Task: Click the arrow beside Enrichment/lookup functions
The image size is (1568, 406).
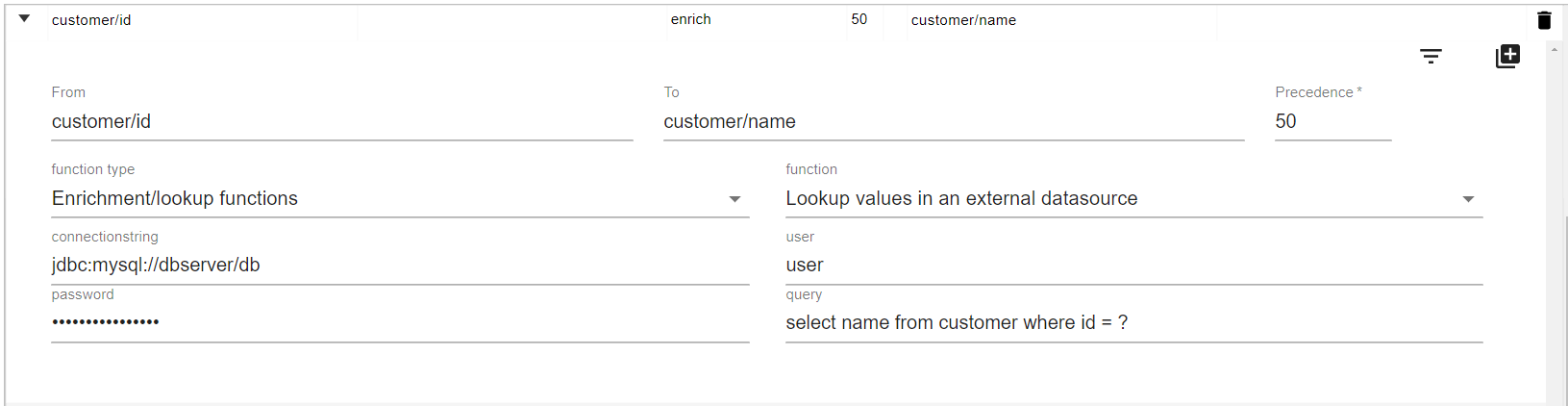Action: pyautogui.click(x=734, y=199)
